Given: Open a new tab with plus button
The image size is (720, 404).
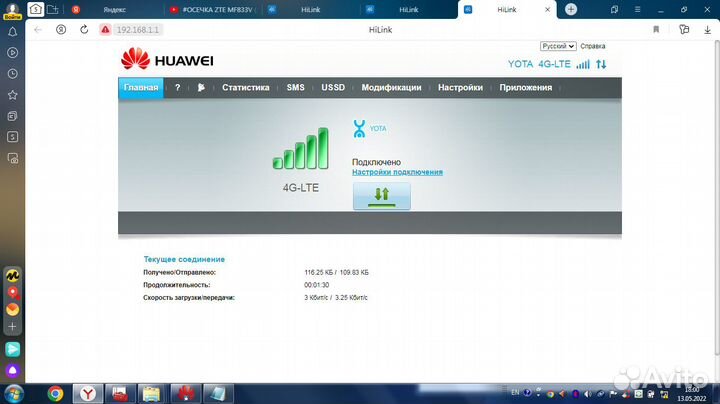Looking at the screenshot, I should click(x=571, y=9).
